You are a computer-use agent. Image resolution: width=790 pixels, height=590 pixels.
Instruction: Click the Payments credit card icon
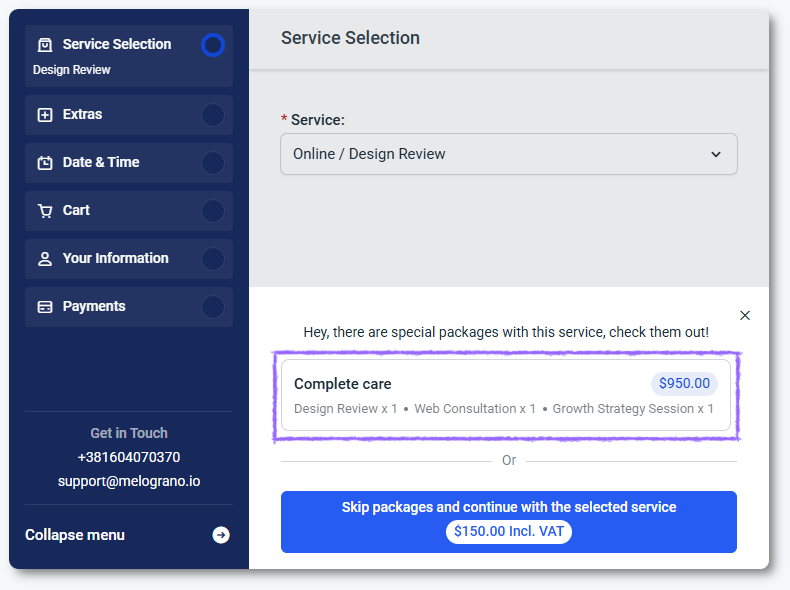(x=44, y=307)
